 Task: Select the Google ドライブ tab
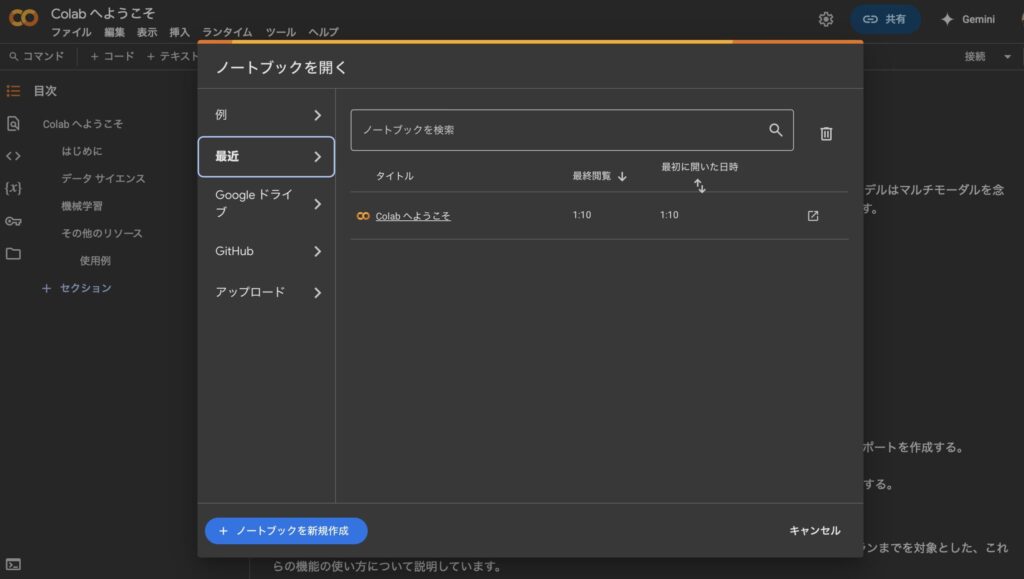click(266, 204)
